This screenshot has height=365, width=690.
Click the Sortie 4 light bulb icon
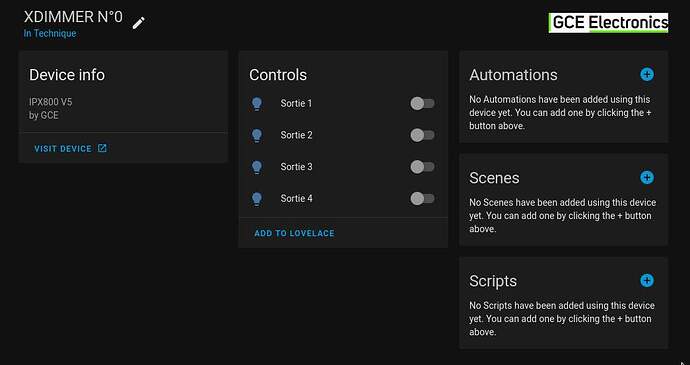point(257,199)
